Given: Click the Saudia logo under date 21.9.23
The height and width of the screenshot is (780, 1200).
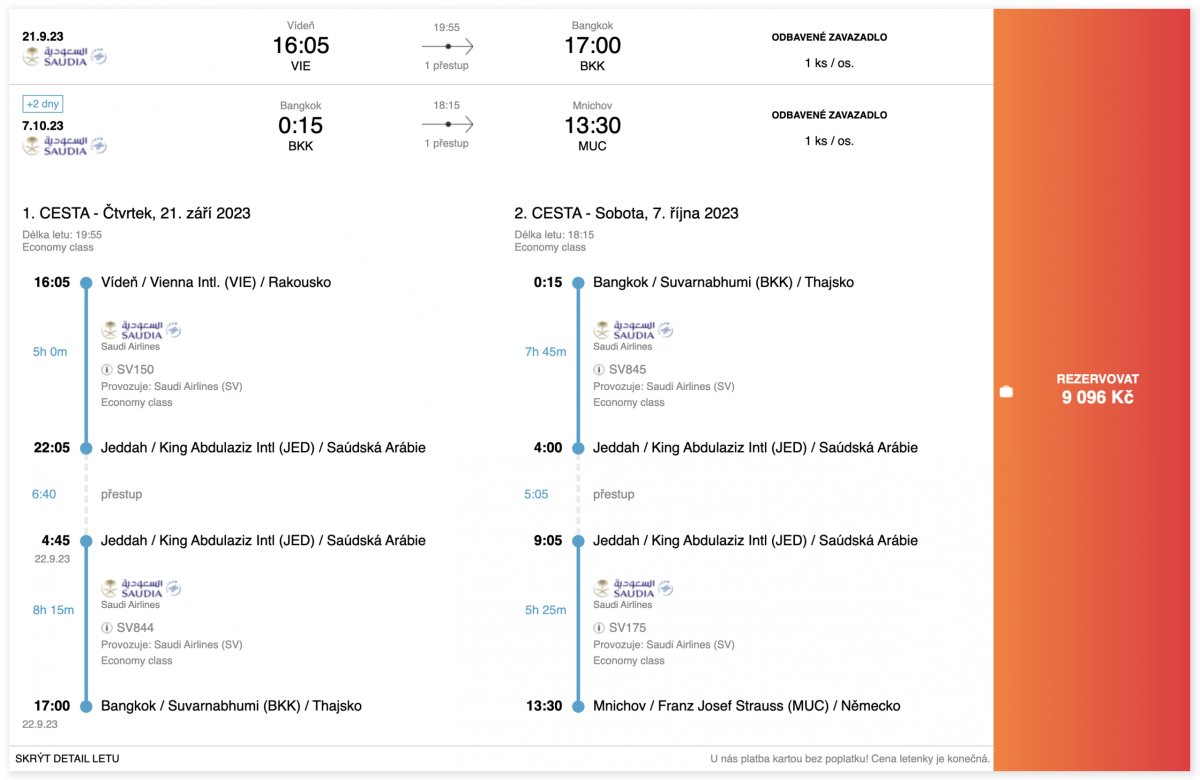Looking at the screenshot, I should coord(65,57).
